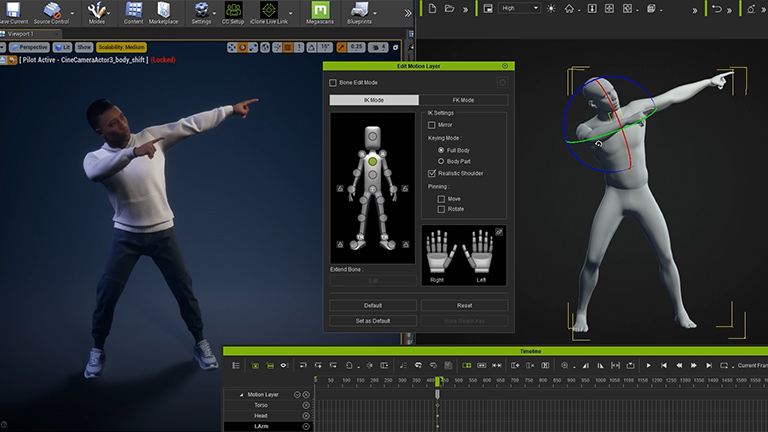Toggle the Head track circle button

coord(306,416)
